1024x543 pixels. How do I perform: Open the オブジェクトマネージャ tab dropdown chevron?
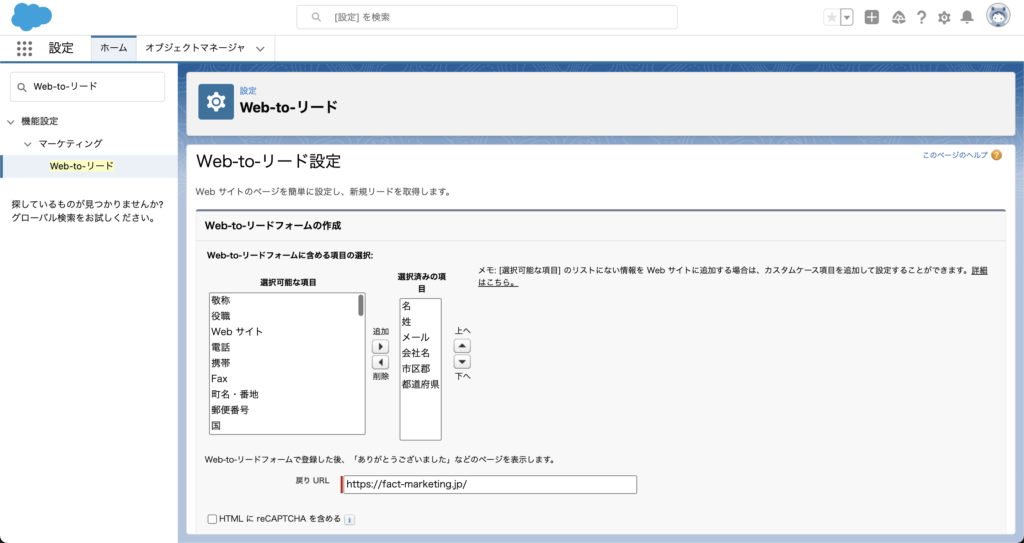click(260, 48)
